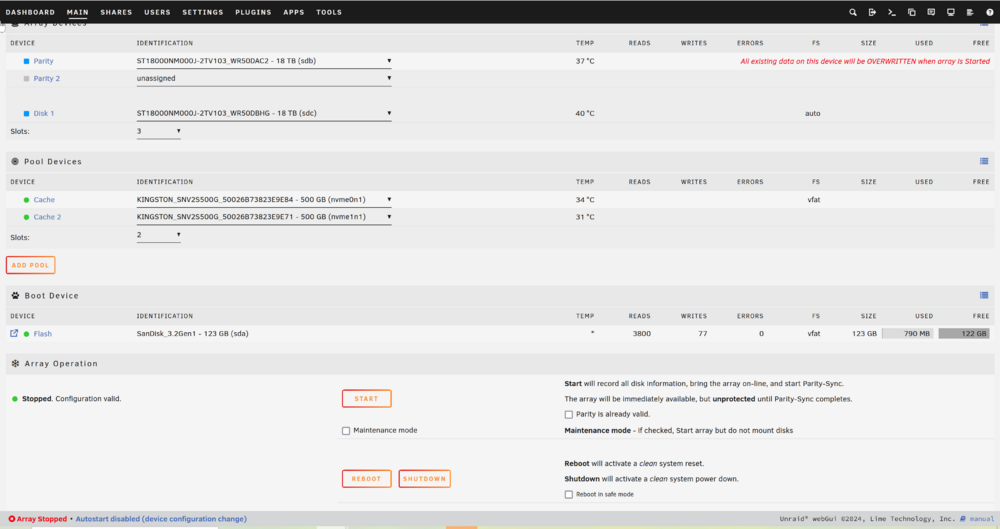Click the logout icon in top bar

tap(872, 12)
